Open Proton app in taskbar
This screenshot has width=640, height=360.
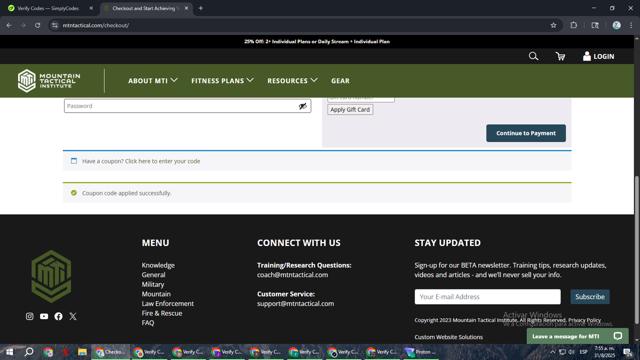point(420,352)
